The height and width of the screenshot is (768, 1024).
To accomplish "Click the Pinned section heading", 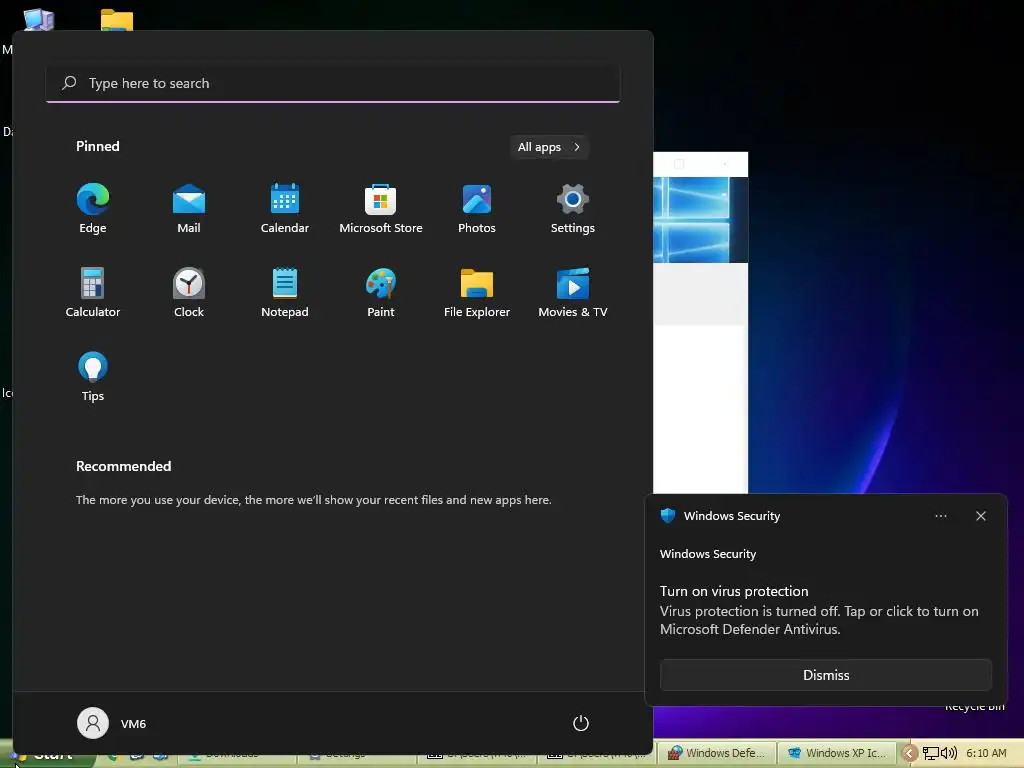I will click(x=97, y=146).
